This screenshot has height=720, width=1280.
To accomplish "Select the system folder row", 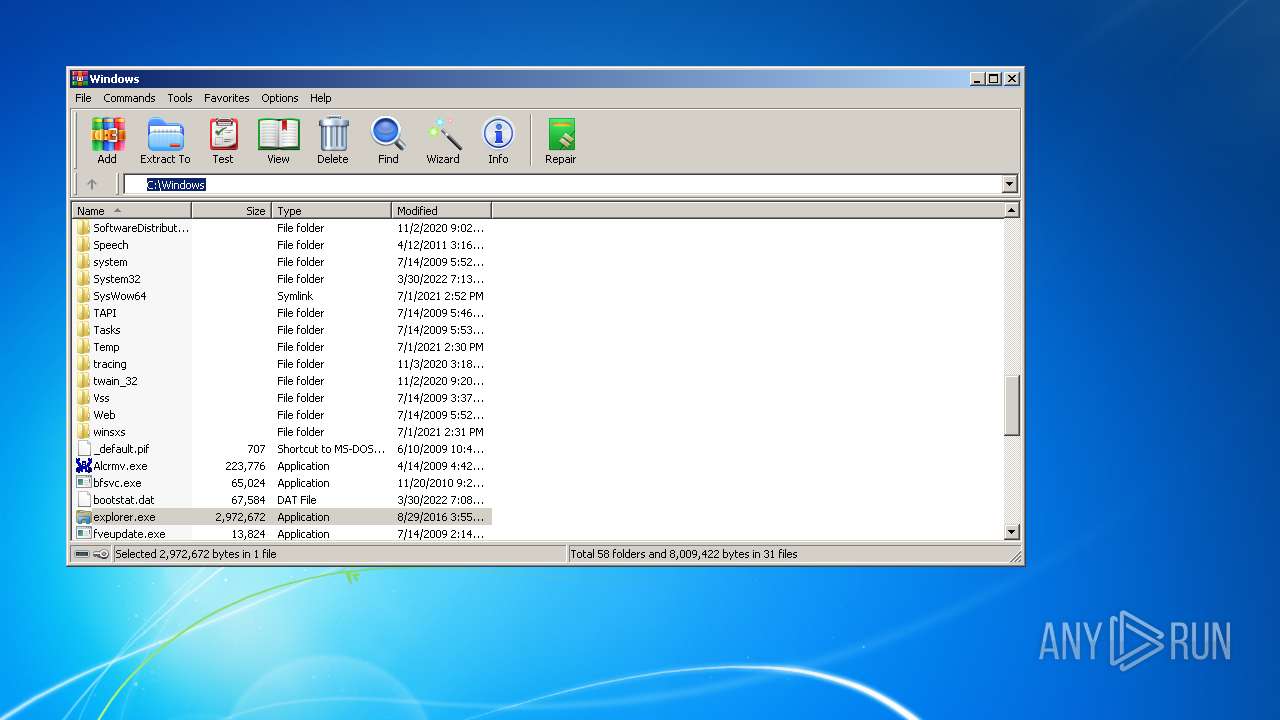I will click(281, 262).
